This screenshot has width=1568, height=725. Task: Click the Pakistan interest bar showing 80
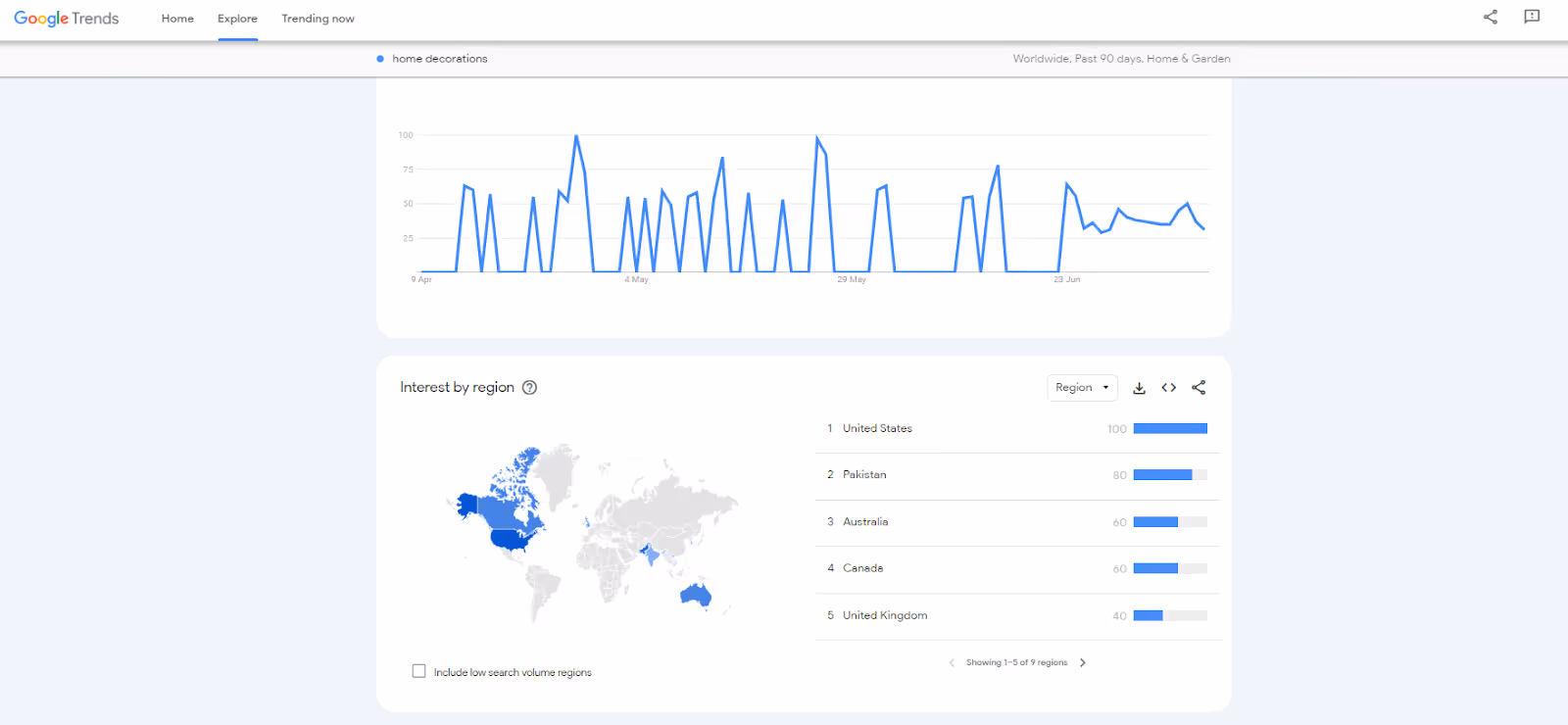[1162, 475]
